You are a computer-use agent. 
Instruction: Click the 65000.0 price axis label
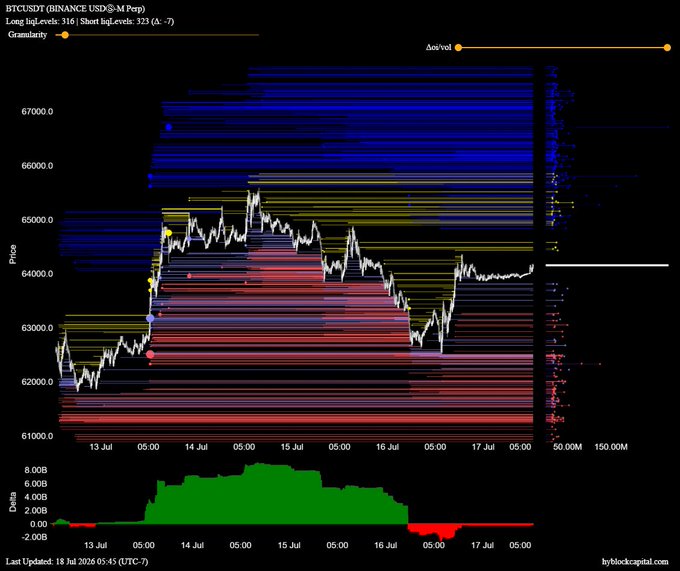[37, 220]
